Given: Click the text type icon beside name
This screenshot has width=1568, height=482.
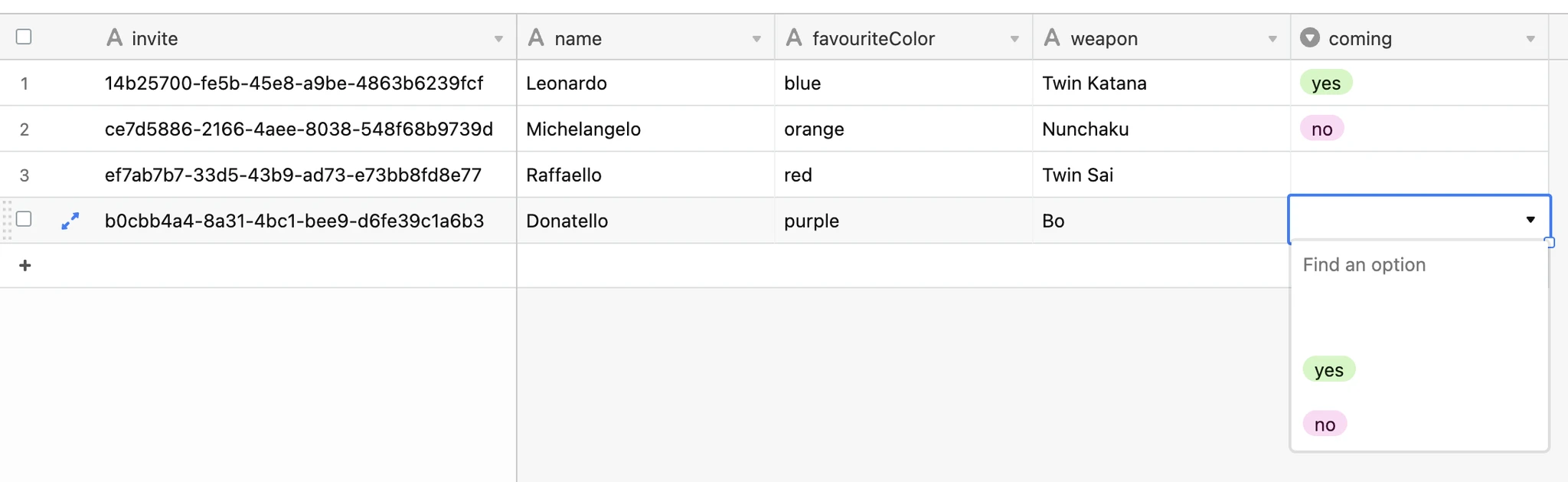Looking at the screenshot, I should (536, 38).
